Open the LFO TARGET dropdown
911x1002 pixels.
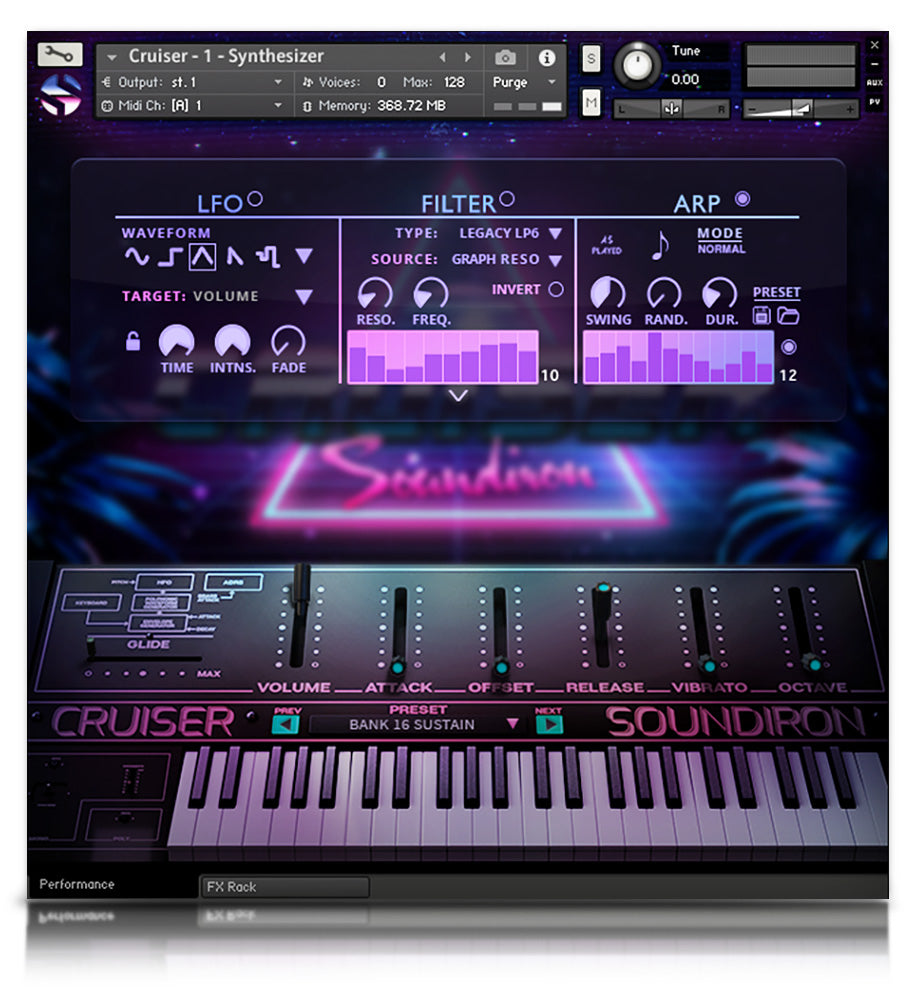(x=301, y=296)
